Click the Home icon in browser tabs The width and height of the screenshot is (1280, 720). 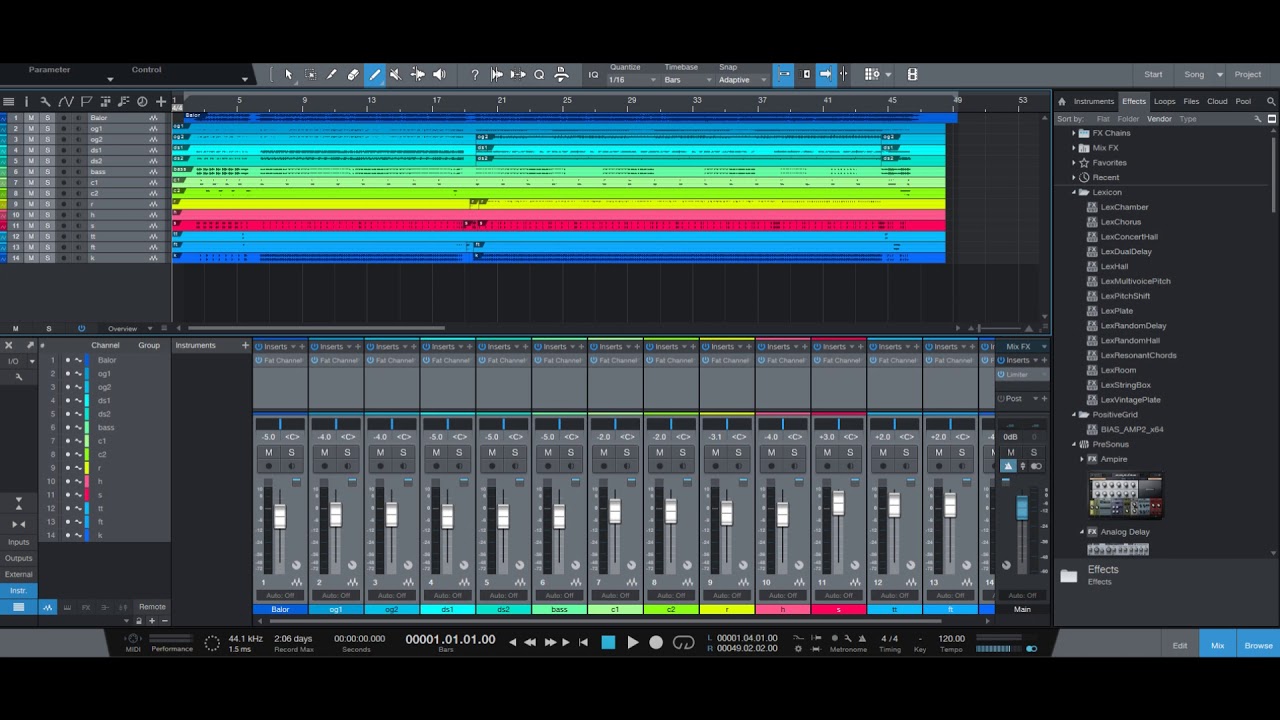[x=1061, y=101]
